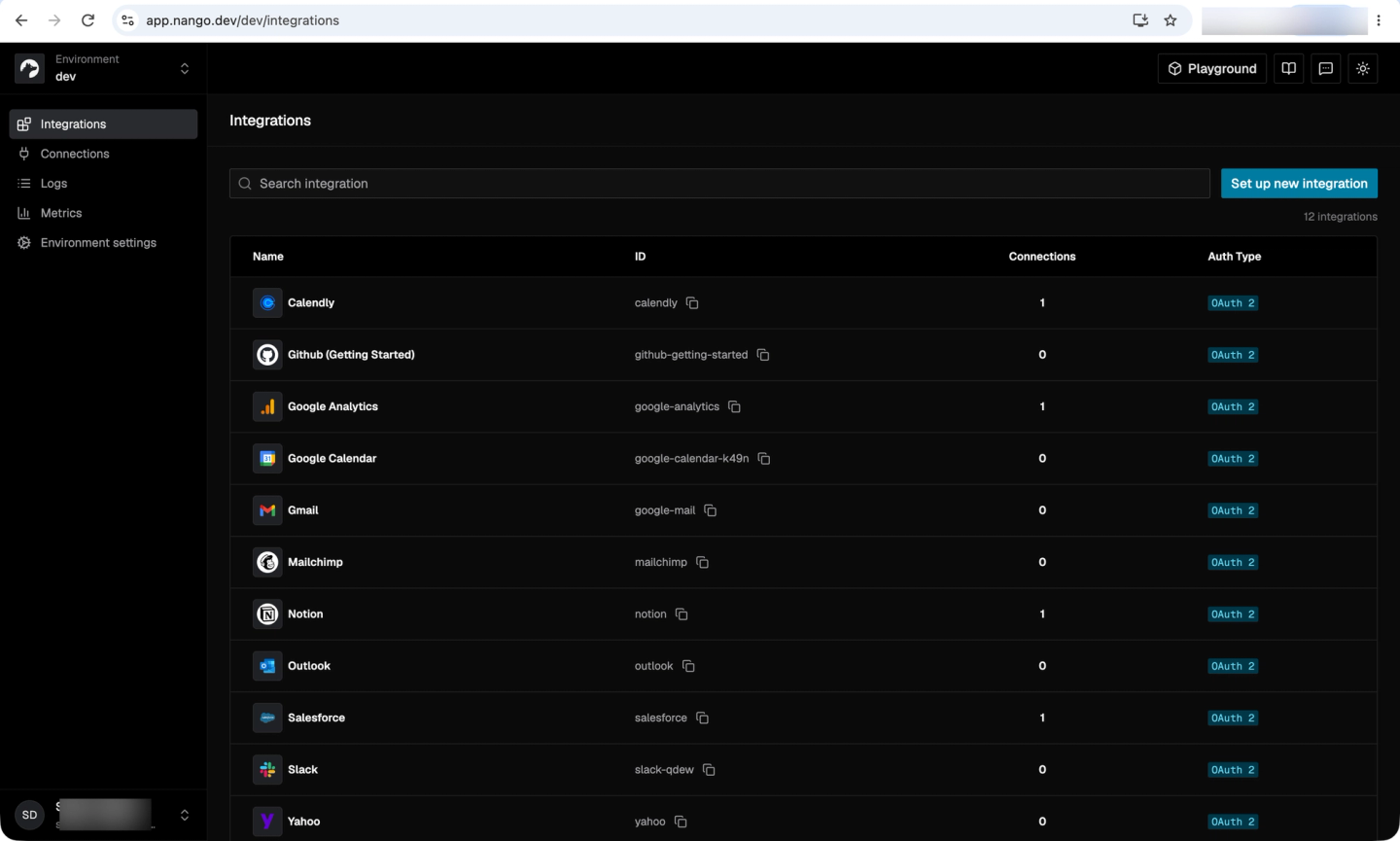Click the site info icon in address bar
This screenshot has height=841, width=1400.
point(127,20)
